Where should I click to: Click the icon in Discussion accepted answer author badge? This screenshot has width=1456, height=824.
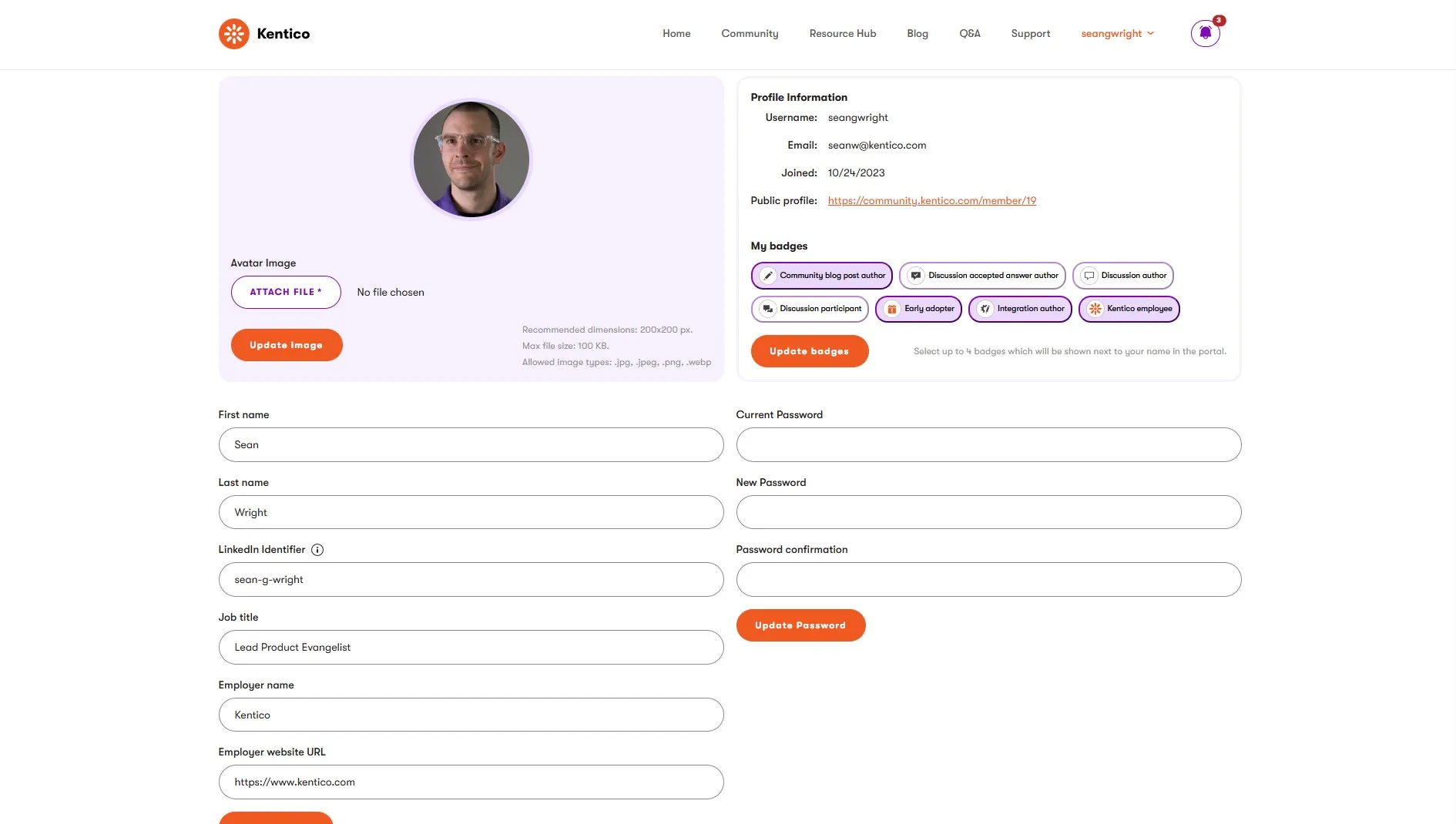click(916, 276)
